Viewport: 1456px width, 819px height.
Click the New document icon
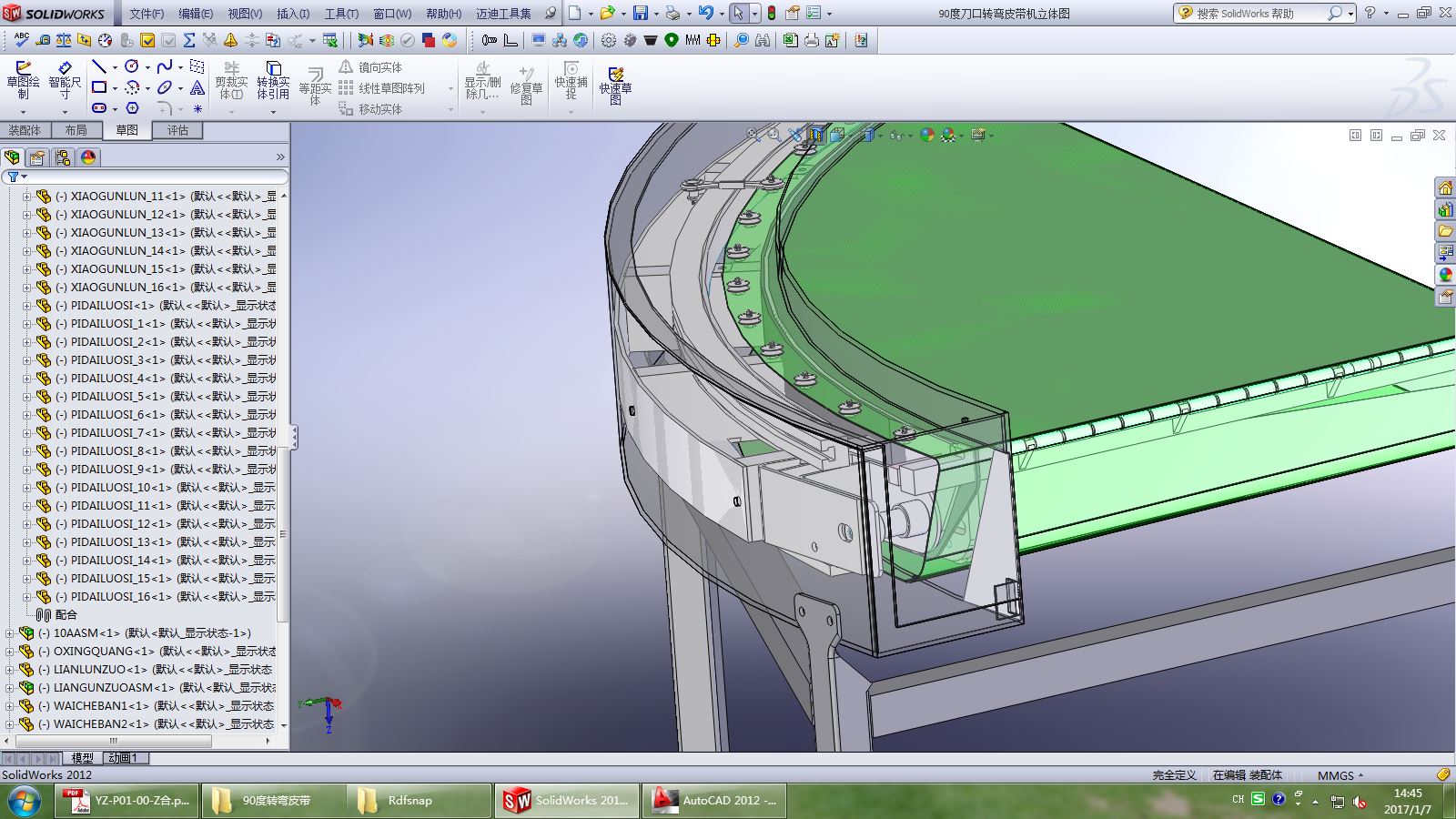pyautogui.click(x=575, y=13)
